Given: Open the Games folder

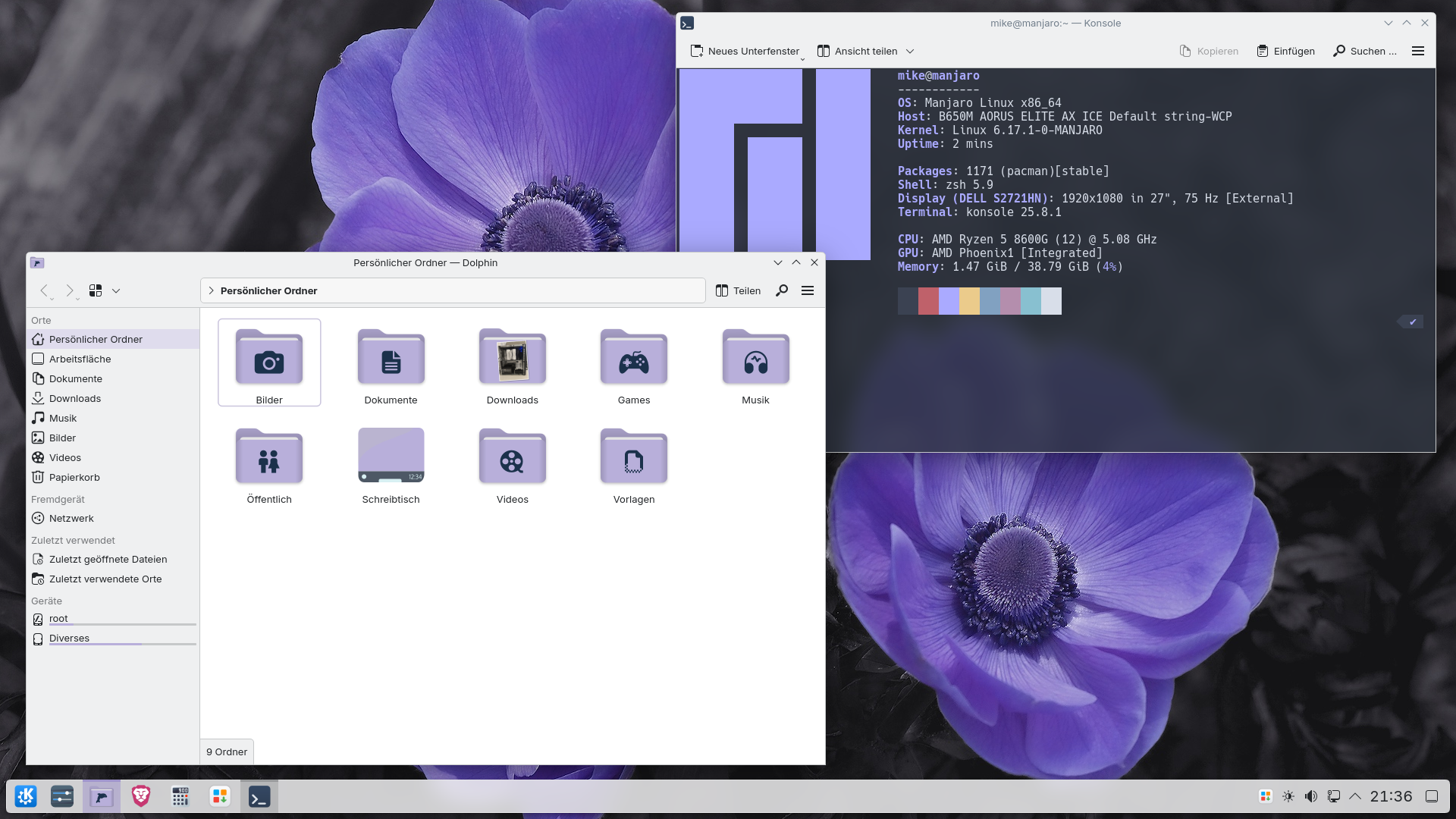Looking at the screenshot, I should [x=634, y=359].
